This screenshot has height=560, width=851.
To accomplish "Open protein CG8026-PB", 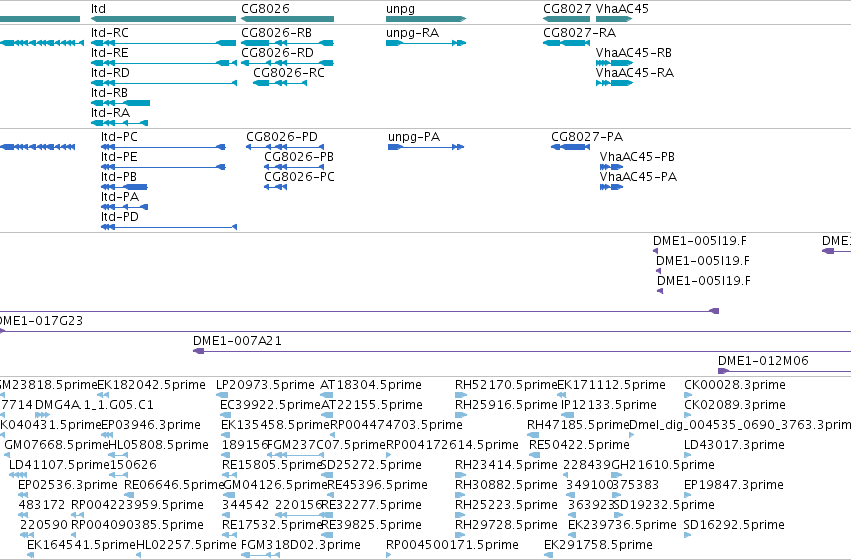I will coord(299,157).
